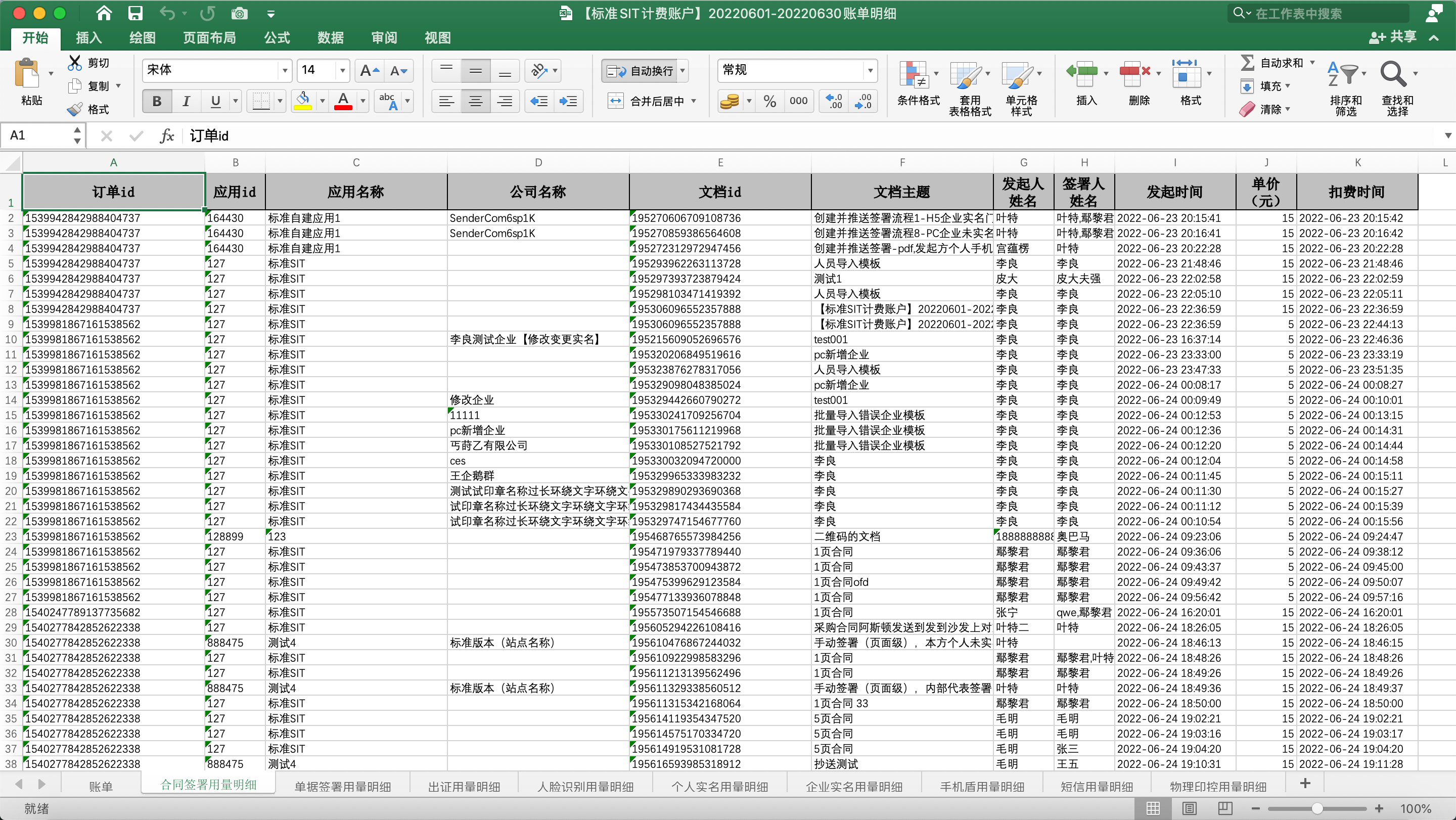1456x820 pixels.
Task: Zoom out with the minus button
Action: click(x=1255, y=808)
